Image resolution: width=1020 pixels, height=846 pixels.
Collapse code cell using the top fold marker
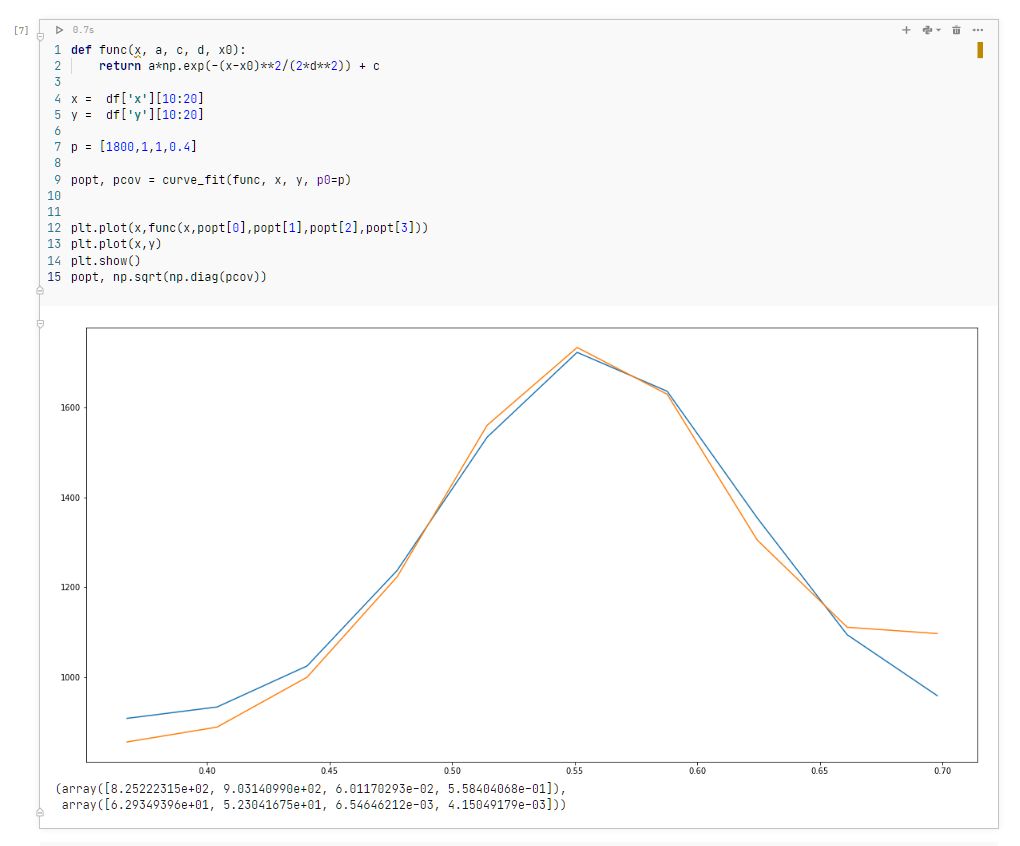point(40,37)
